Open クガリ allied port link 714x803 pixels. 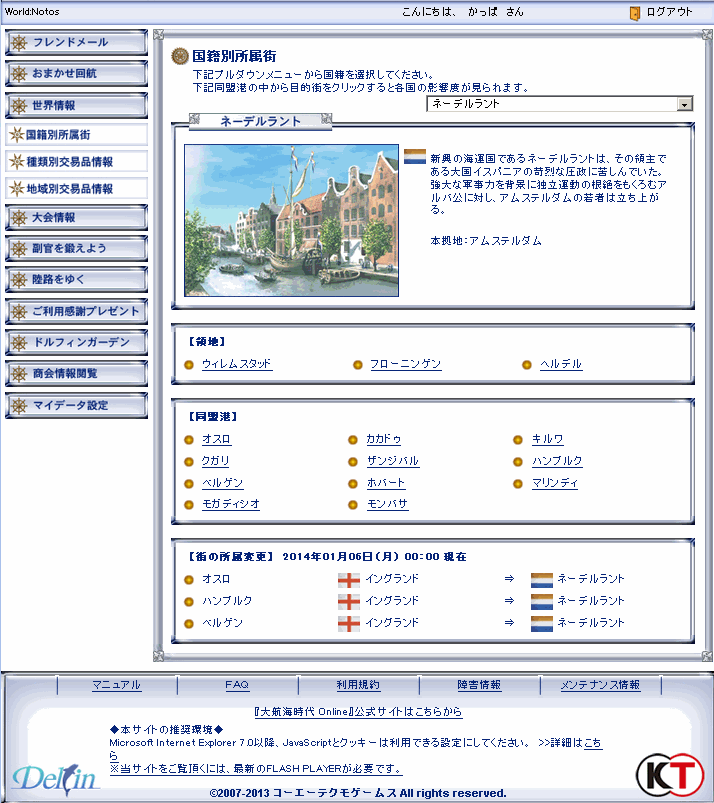[216, 461]
